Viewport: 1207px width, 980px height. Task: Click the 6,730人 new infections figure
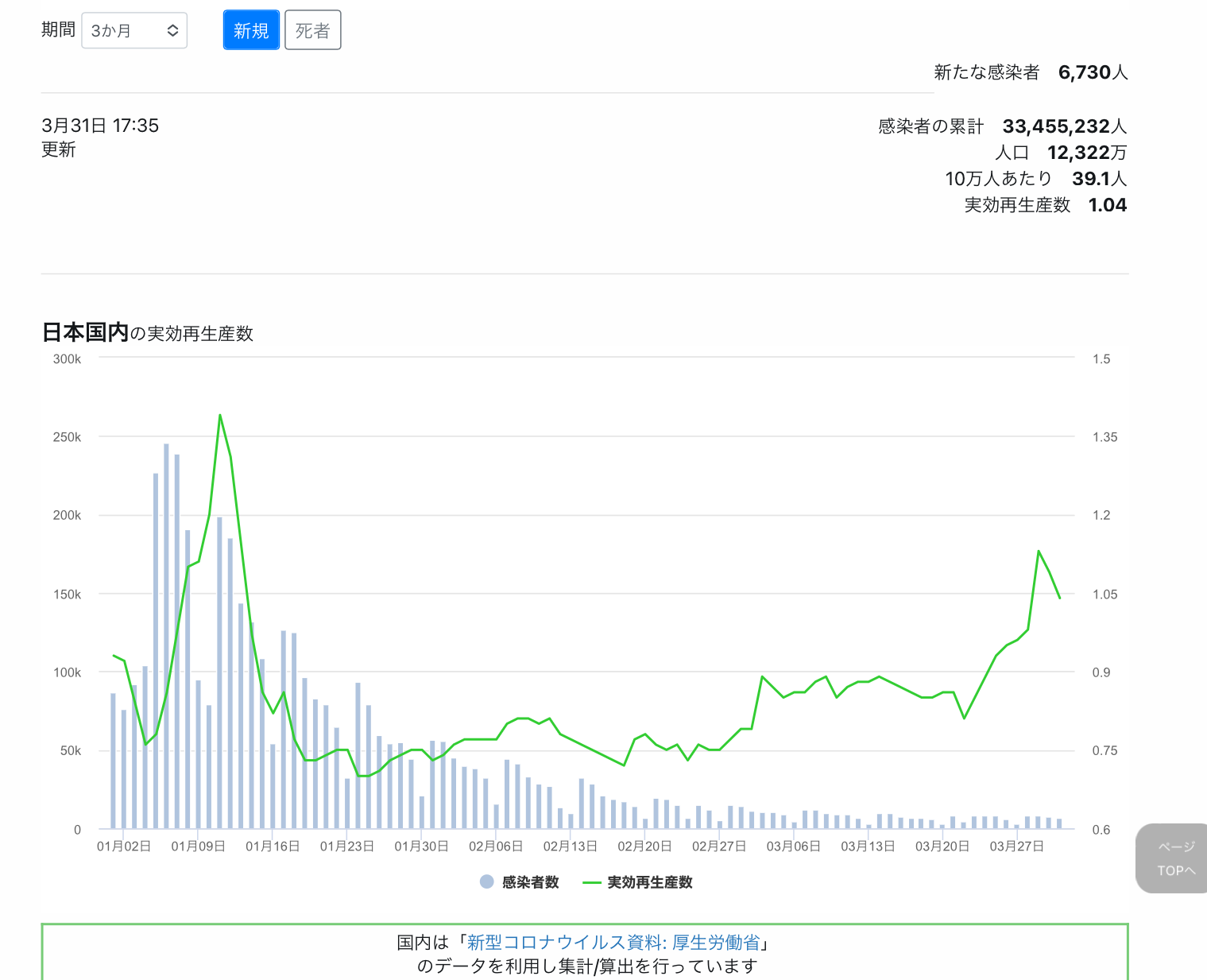pos(1093,72)
